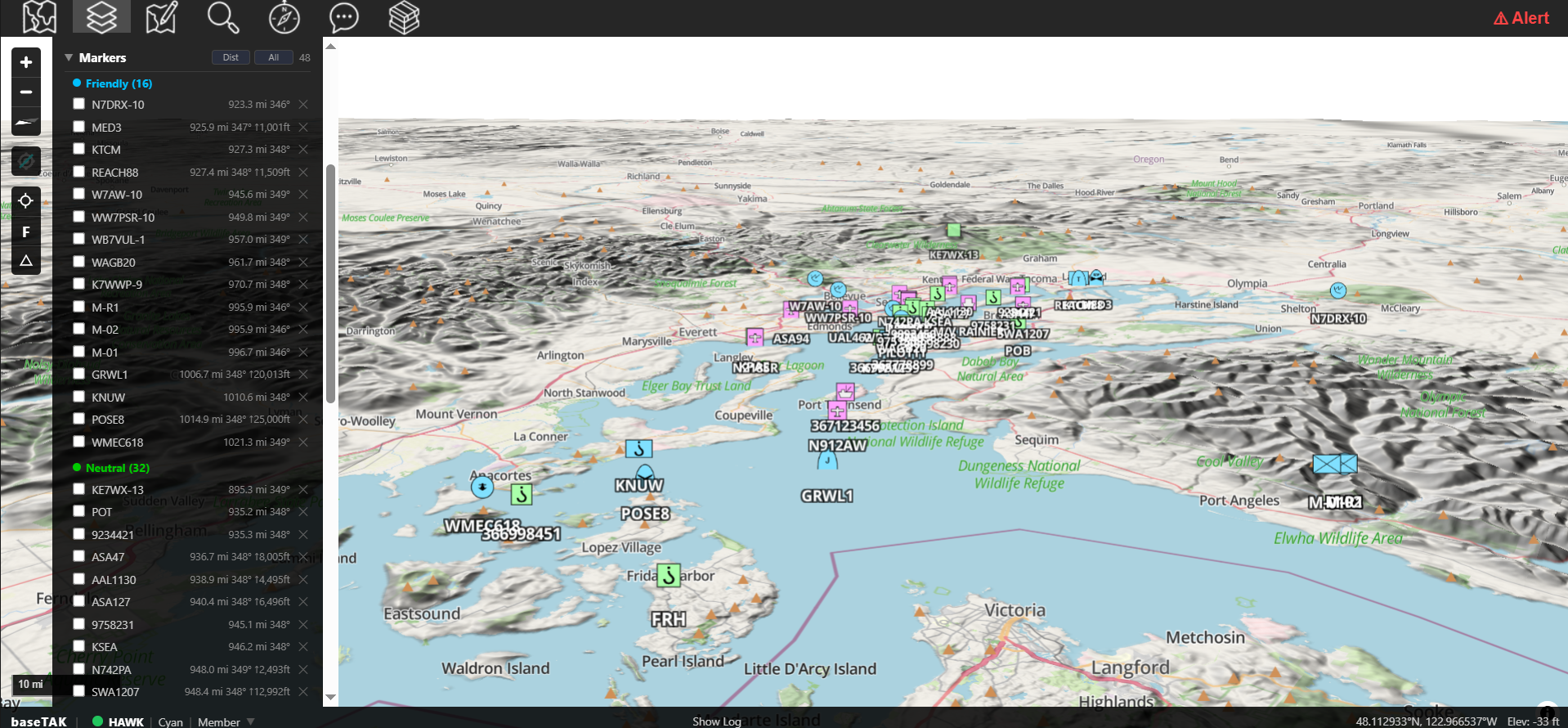This screenshot has width=1568, height=728.
Task: Click the GRWL1 aircraft marker on map
Action: 828,460
